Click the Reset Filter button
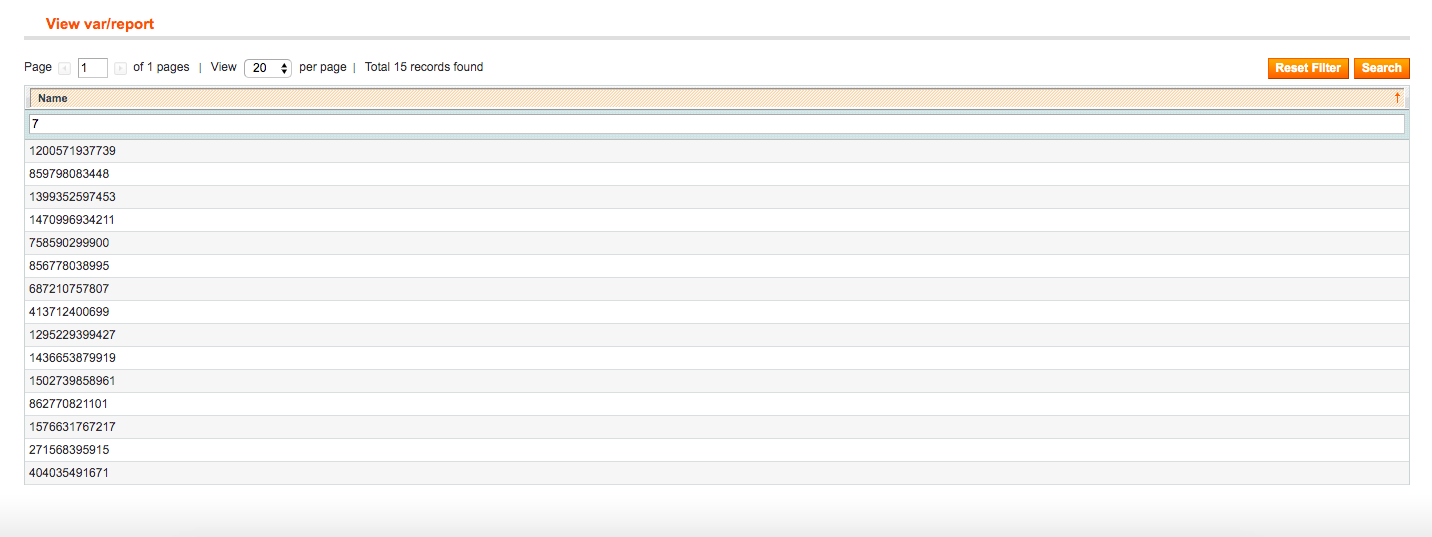 coord(1308,68)
